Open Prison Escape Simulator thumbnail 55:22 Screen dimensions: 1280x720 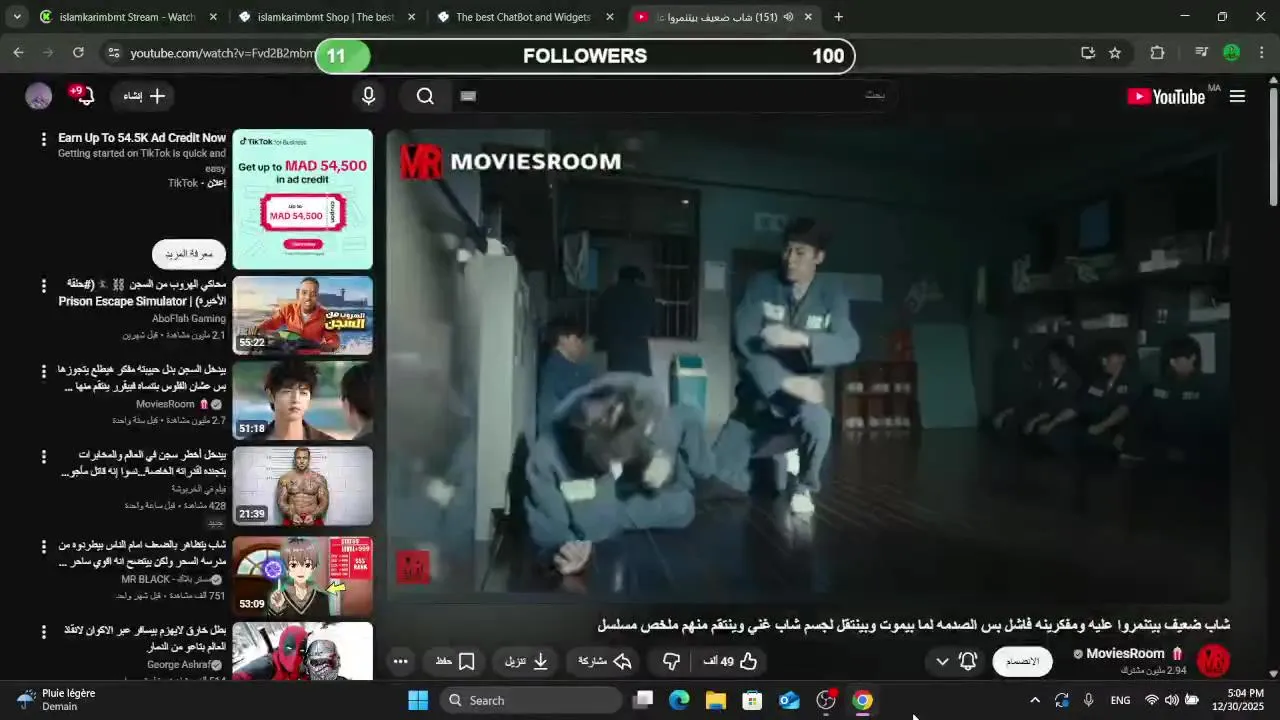click(303, 315)
